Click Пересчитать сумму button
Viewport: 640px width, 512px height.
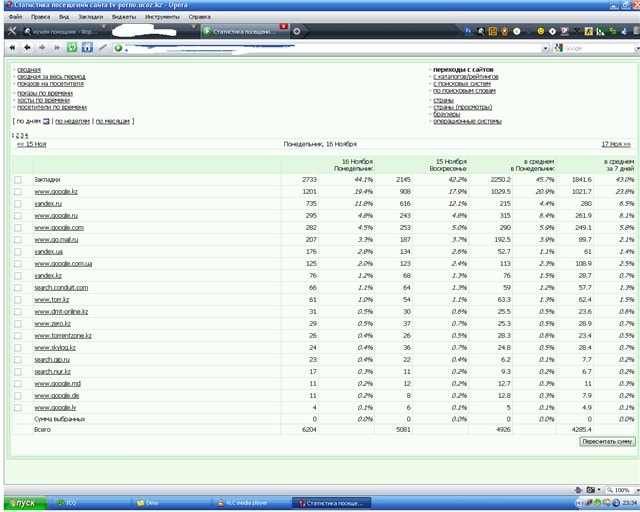pyautogui.click(x=607, y=441)
